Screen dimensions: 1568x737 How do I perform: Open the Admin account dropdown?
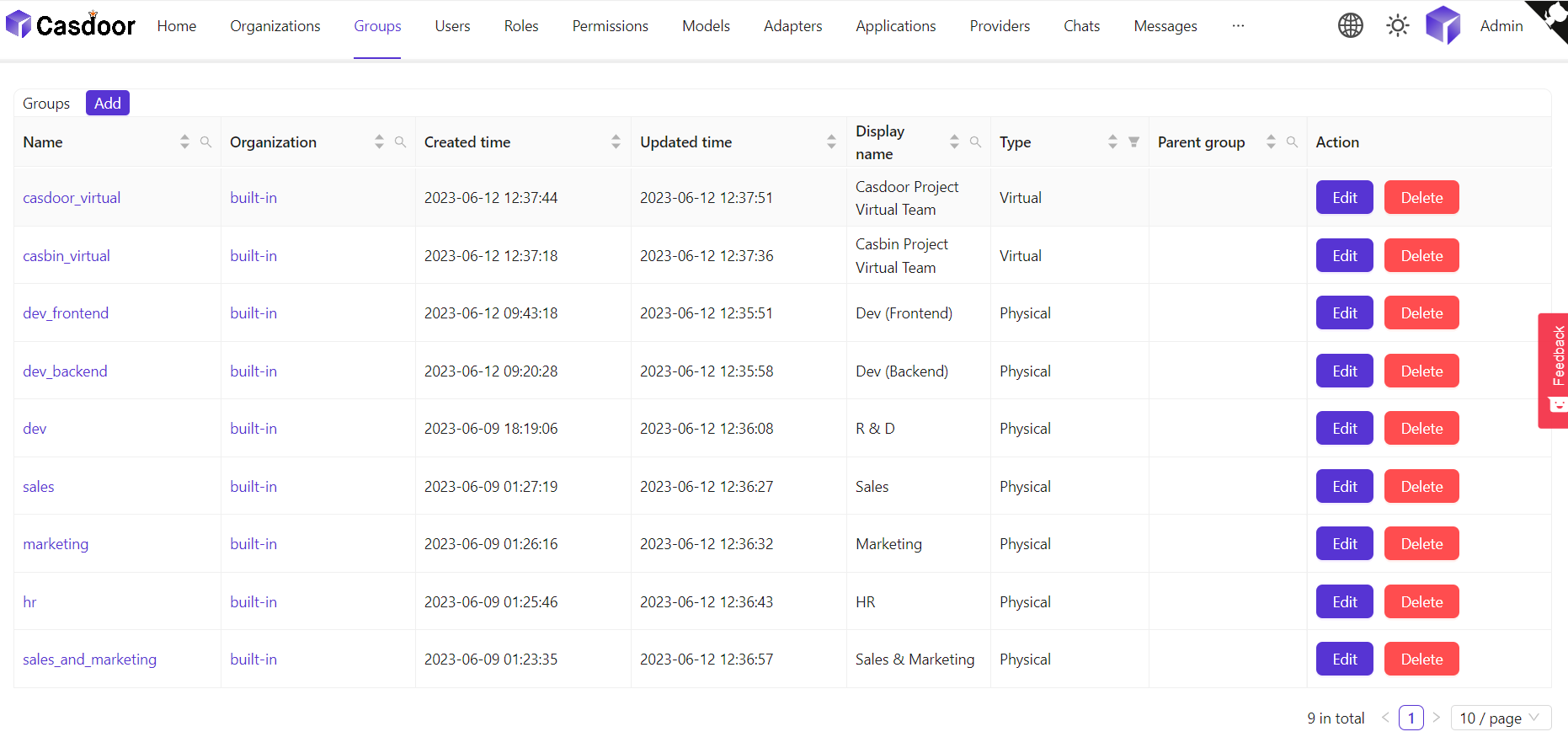(x=1501, y=26)
